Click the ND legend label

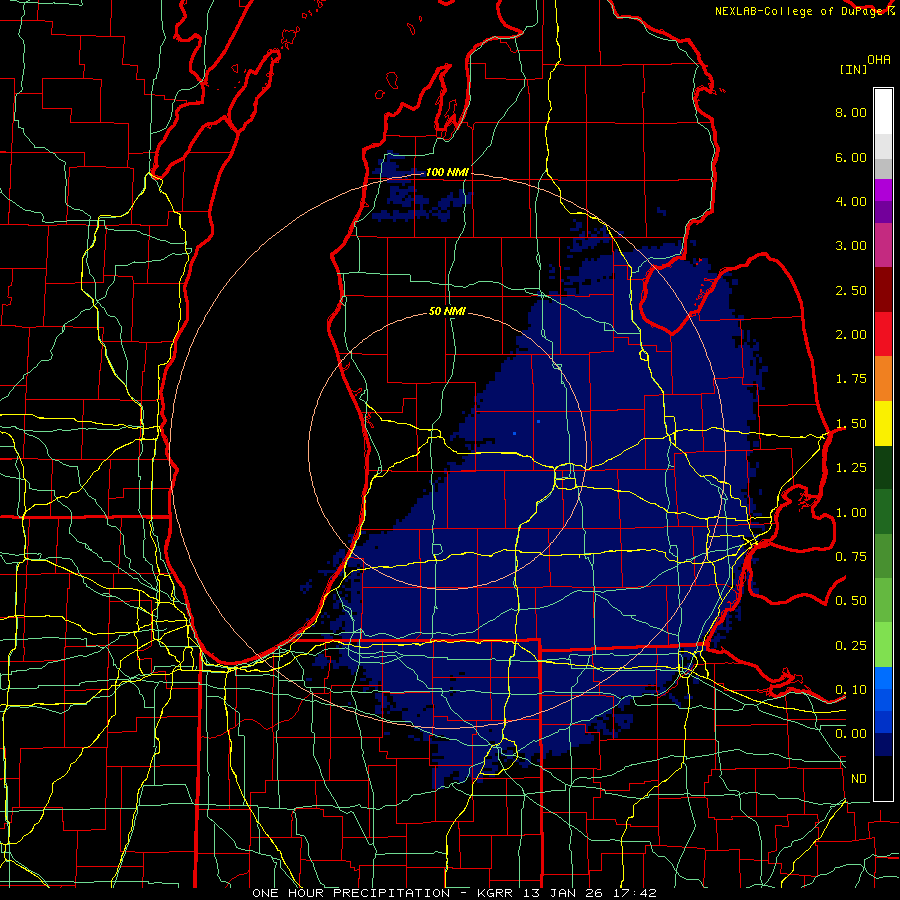click(859, 779)
